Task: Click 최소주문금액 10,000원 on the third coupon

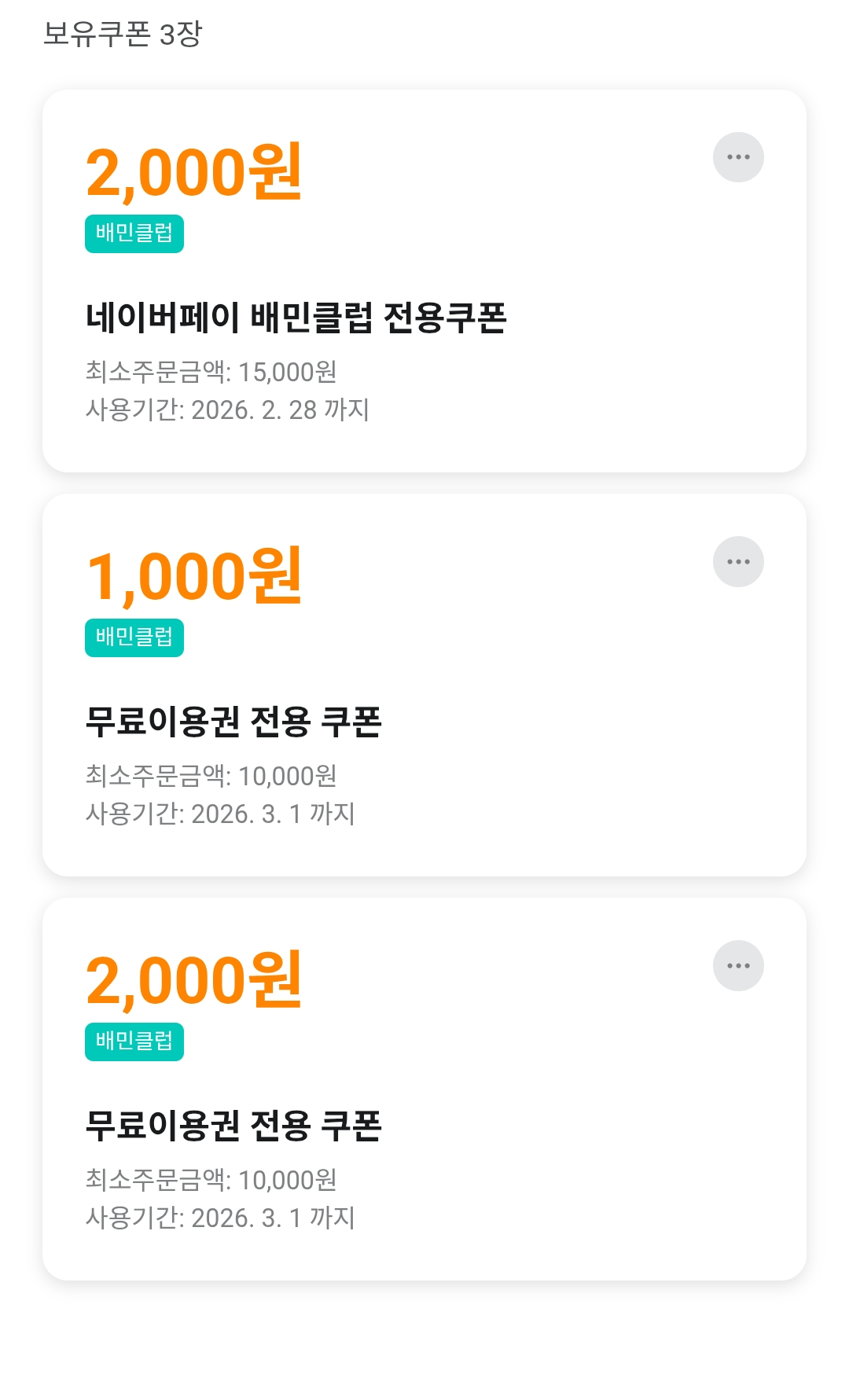Action: [211, 1180]
